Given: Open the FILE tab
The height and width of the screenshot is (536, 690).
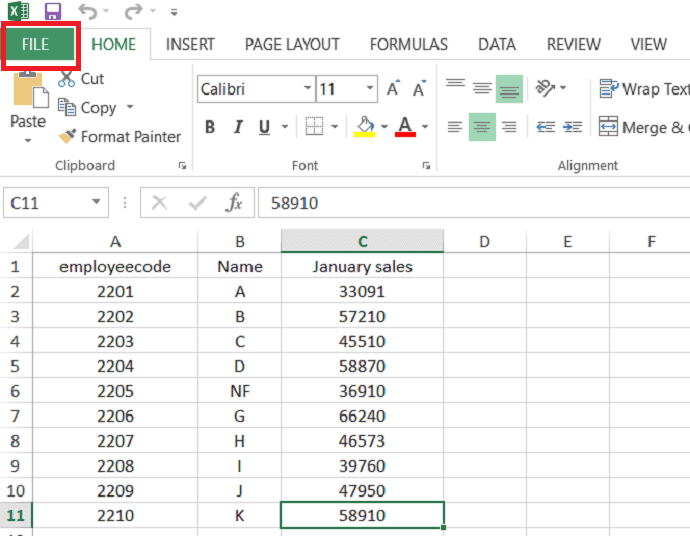Looking at the screenshot, I should (36, 45).
